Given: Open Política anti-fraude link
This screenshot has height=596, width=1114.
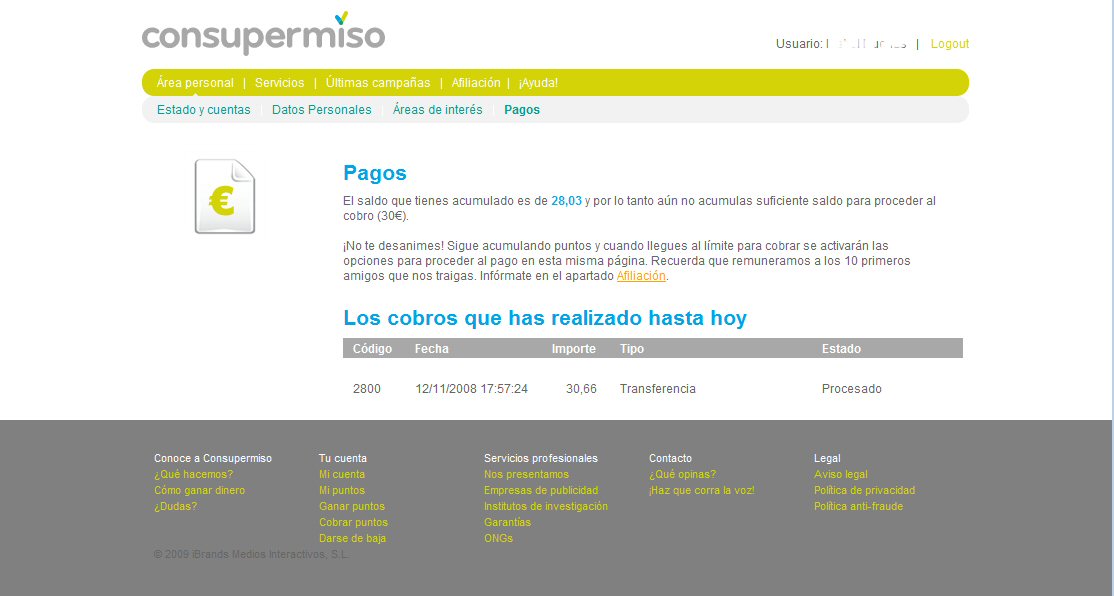Looking at the screenshot, I should click(858, 506).
